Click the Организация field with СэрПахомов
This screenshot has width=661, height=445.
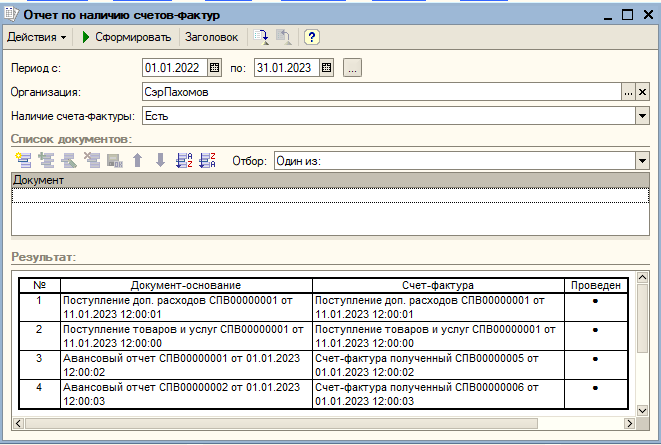click(382, 92)
